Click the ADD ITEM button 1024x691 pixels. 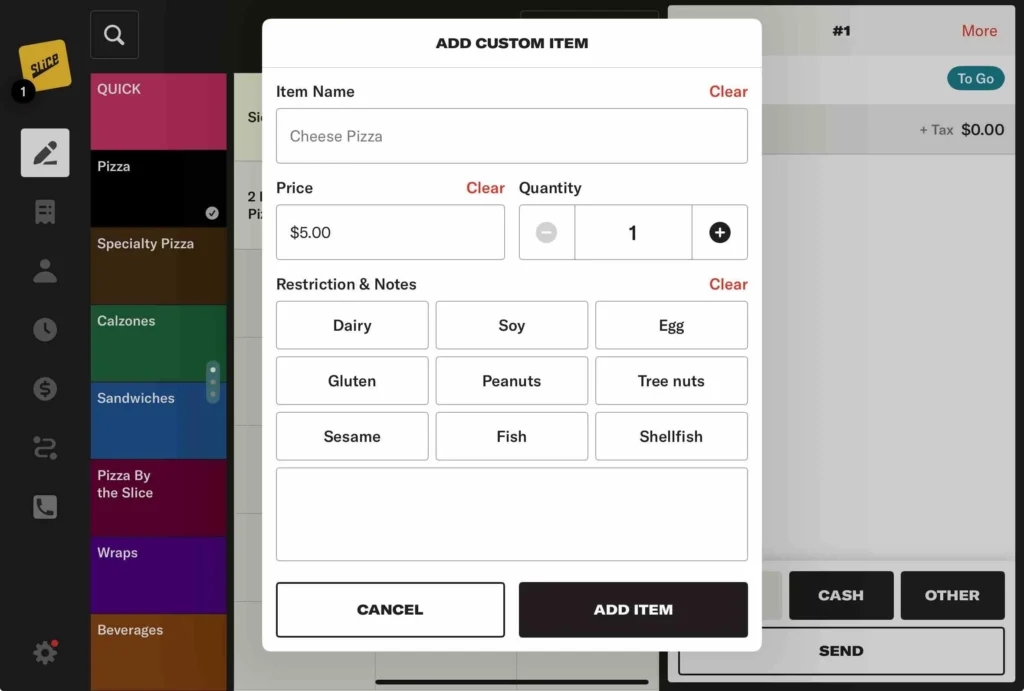point(633,609)
